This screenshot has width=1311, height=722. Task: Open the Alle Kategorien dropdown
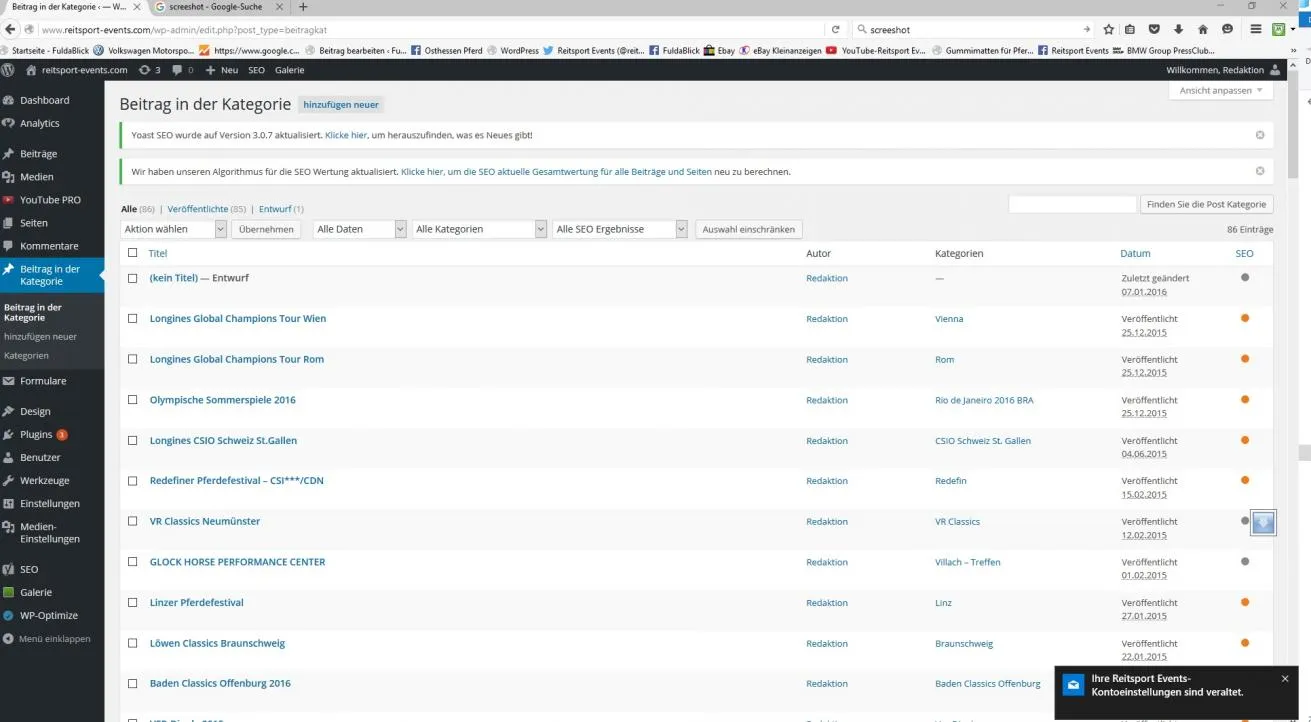479,229
